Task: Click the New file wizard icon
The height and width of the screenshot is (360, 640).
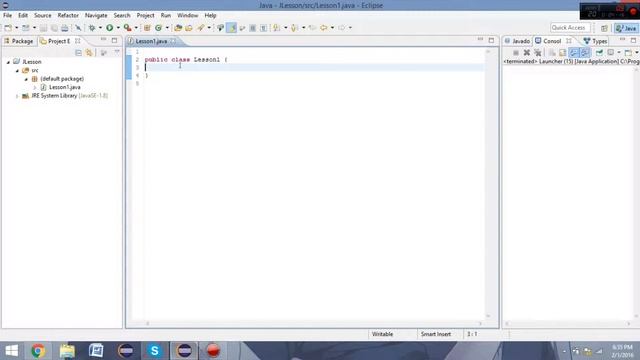Action: (x=8, y=28)
